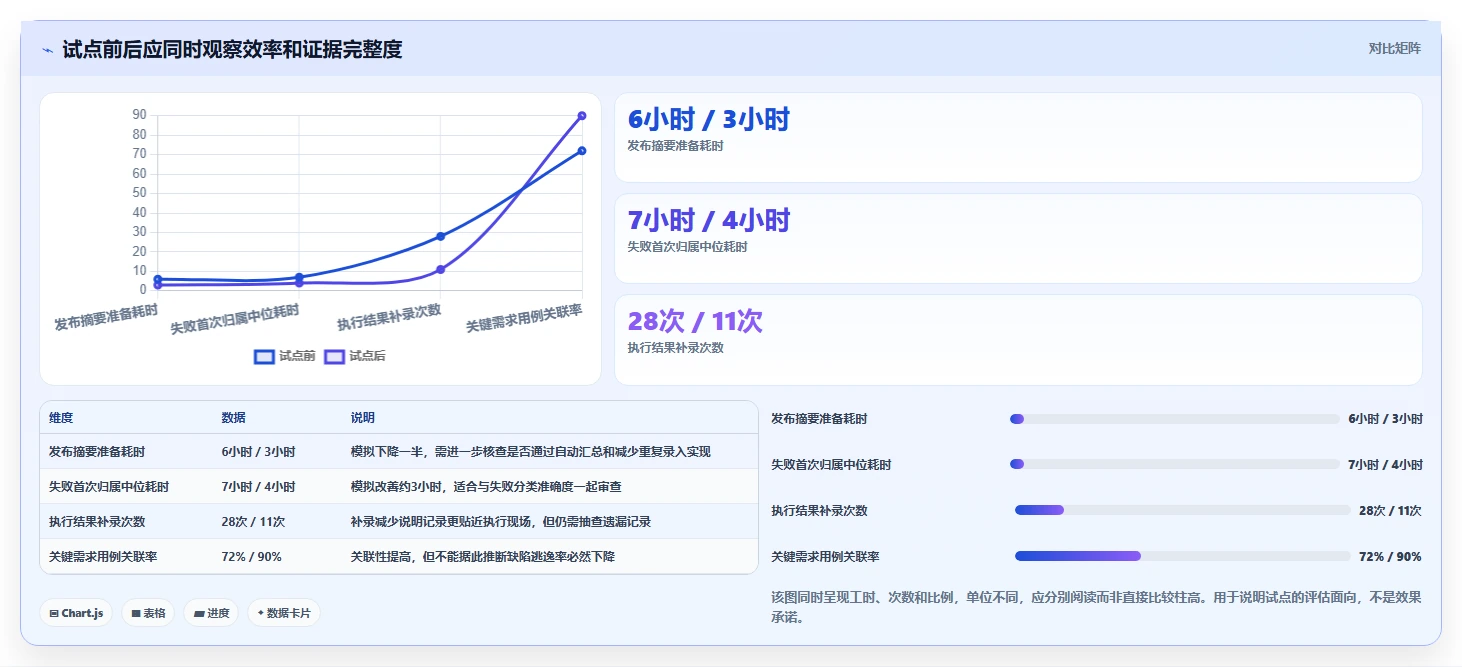Viewport: 1462px width, 667px height.
Task: Click the footnote starting 该图同时呈现工时
Action: (x=1096, y=607)
